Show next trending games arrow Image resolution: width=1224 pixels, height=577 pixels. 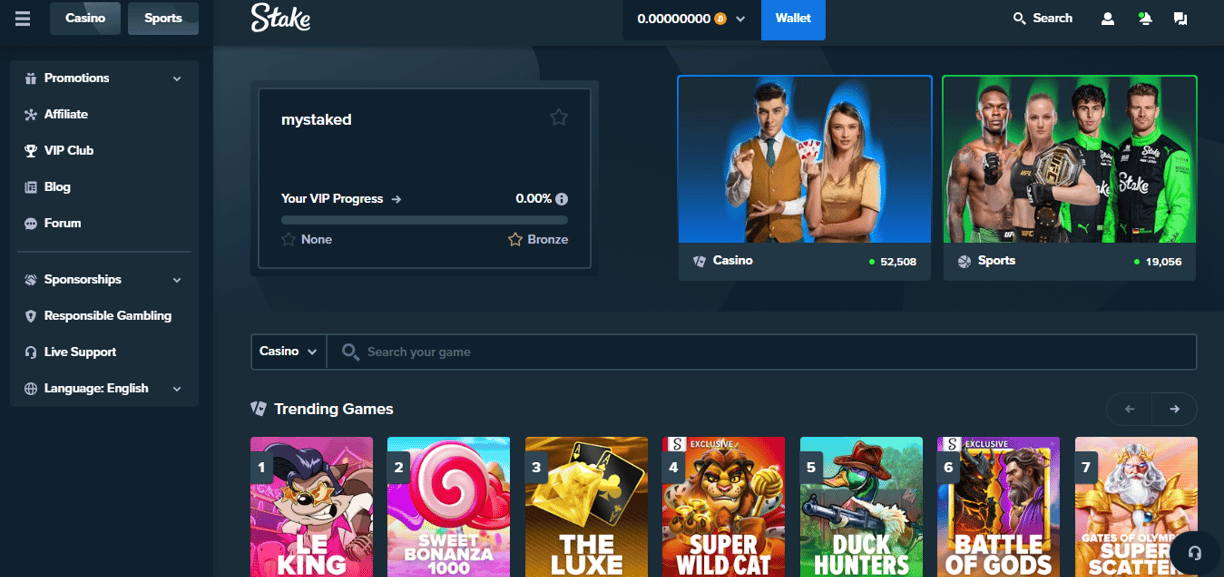tap(1175, 409)
